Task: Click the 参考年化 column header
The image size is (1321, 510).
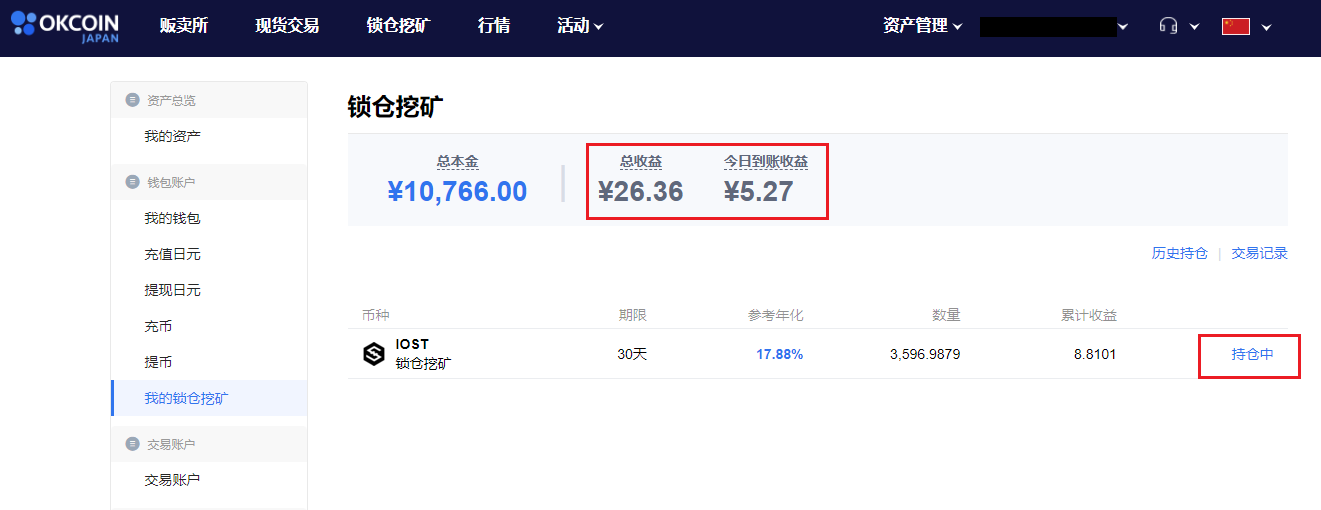Action: [x=775, y=315]
